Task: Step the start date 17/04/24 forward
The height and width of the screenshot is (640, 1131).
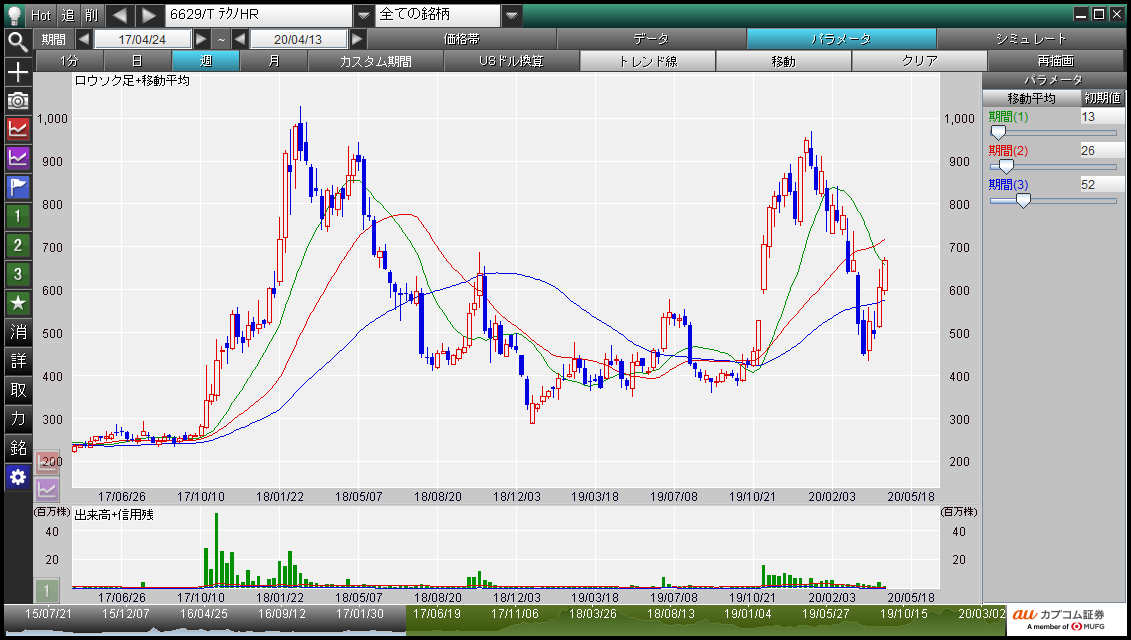Action: (x=201, y=39)
